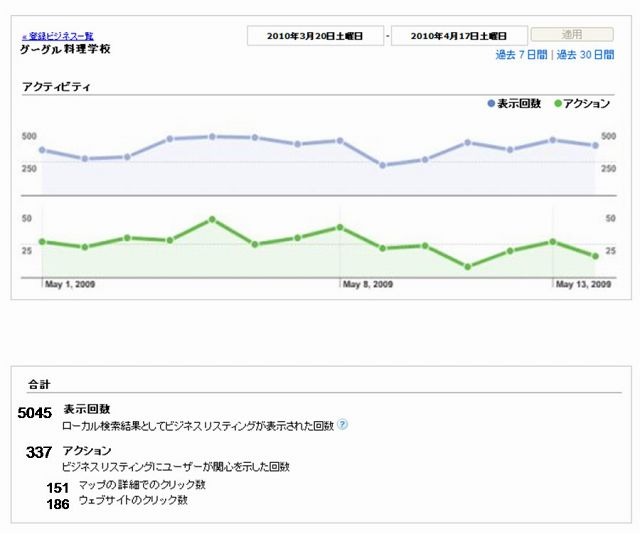Click the highest peak on green action line
Image resolution: width=640 pixels, height=534 pixels.
tap(212, 219)
